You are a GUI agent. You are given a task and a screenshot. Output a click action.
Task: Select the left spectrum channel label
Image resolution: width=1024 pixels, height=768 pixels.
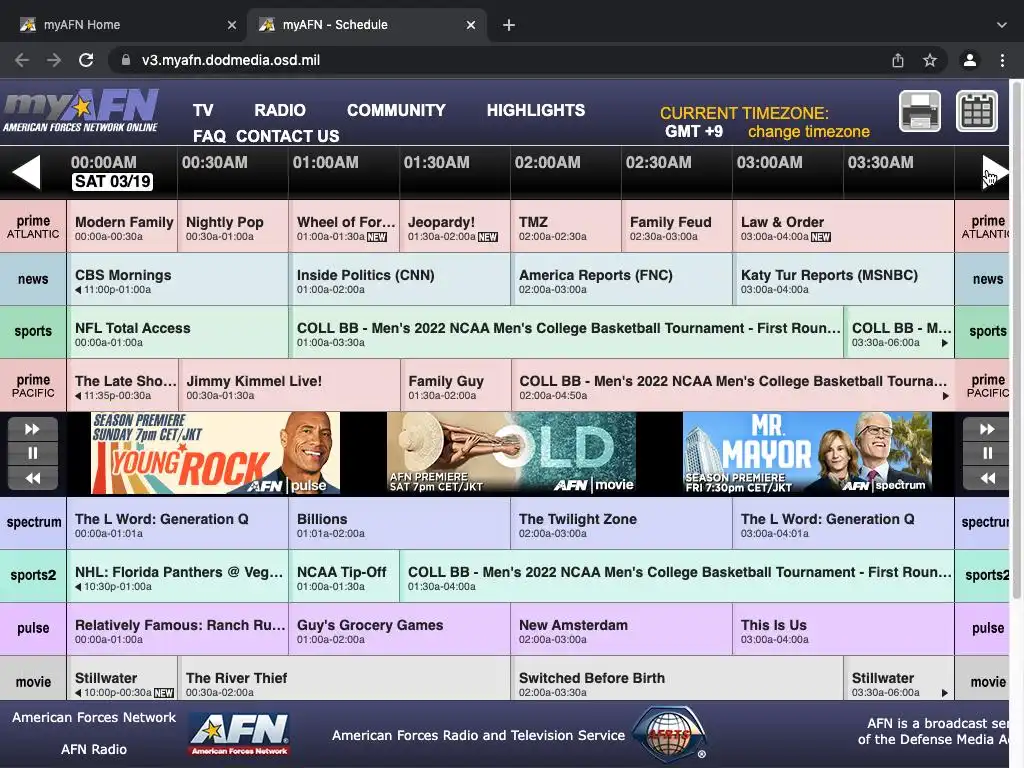33,522
